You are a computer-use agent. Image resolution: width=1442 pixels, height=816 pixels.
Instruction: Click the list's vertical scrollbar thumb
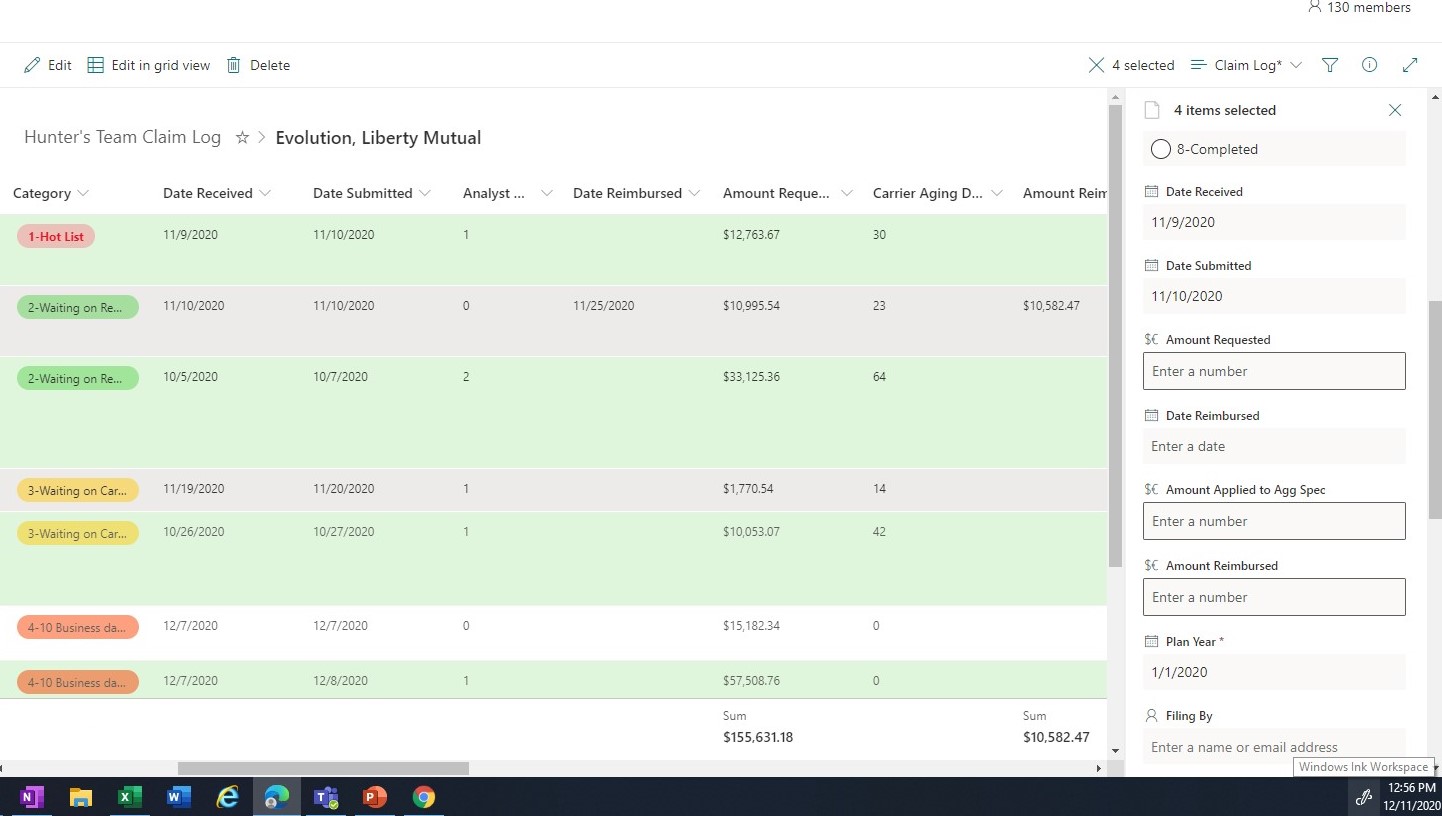click(x=1115, y=336)
